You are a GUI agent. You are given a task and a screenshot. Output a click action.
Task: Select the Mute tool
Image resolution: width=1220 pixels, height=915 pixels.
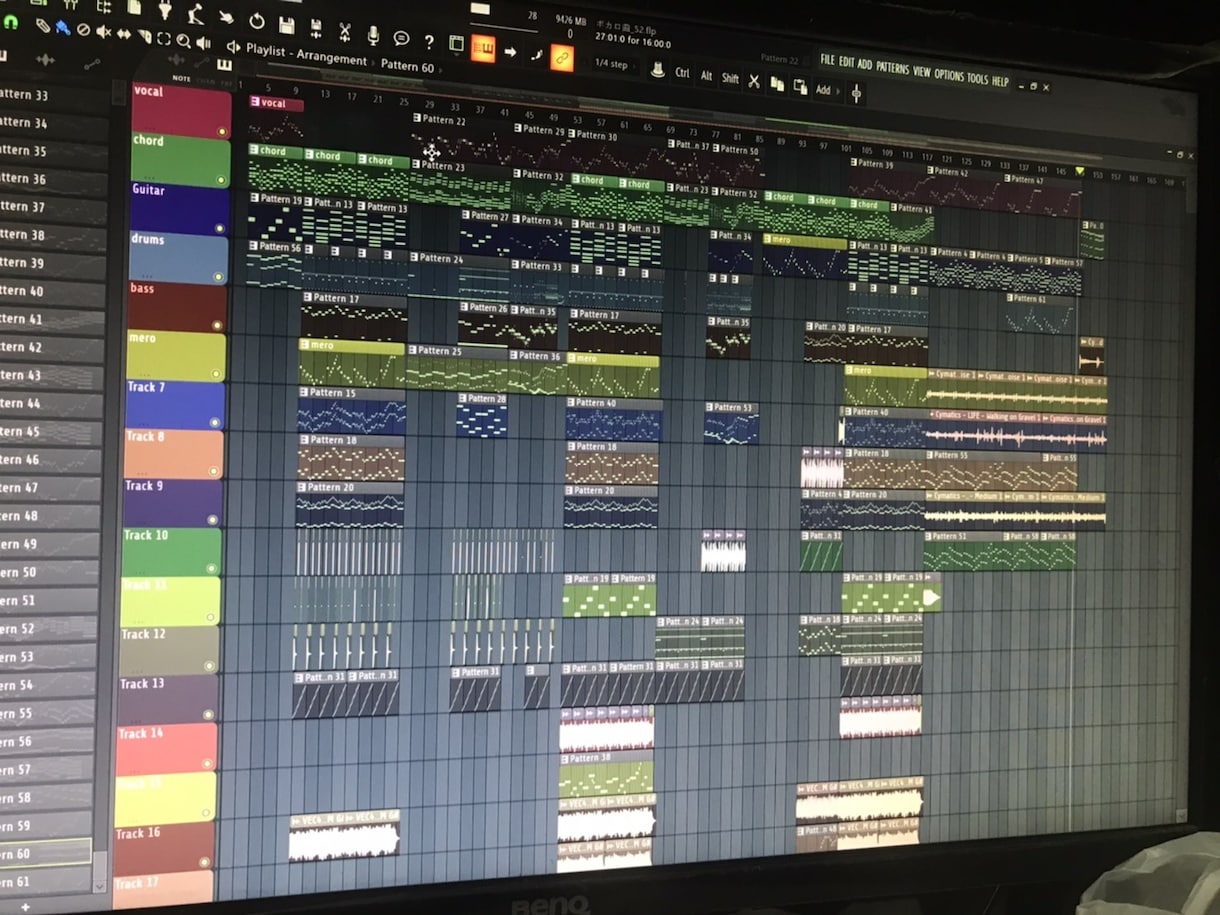click(103, 32)
